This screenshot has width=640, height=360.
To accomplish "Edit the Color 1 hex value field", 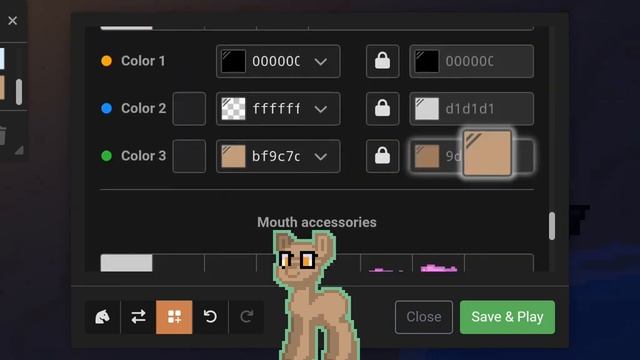I will pyautogui.click(x=276, y=61).
